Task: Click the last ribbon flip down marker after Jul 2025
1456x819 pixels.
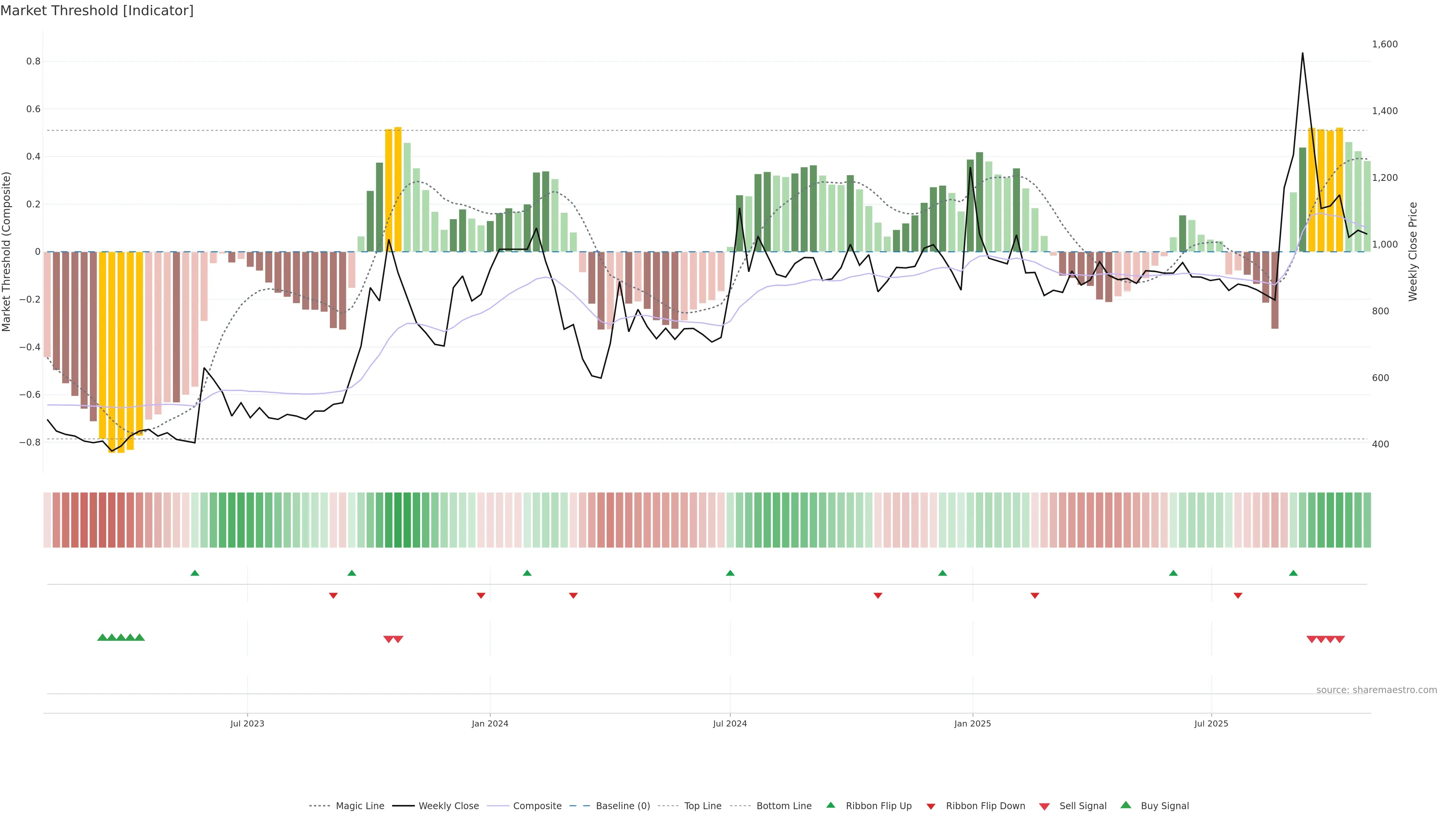Action: tap(1238, 595)
